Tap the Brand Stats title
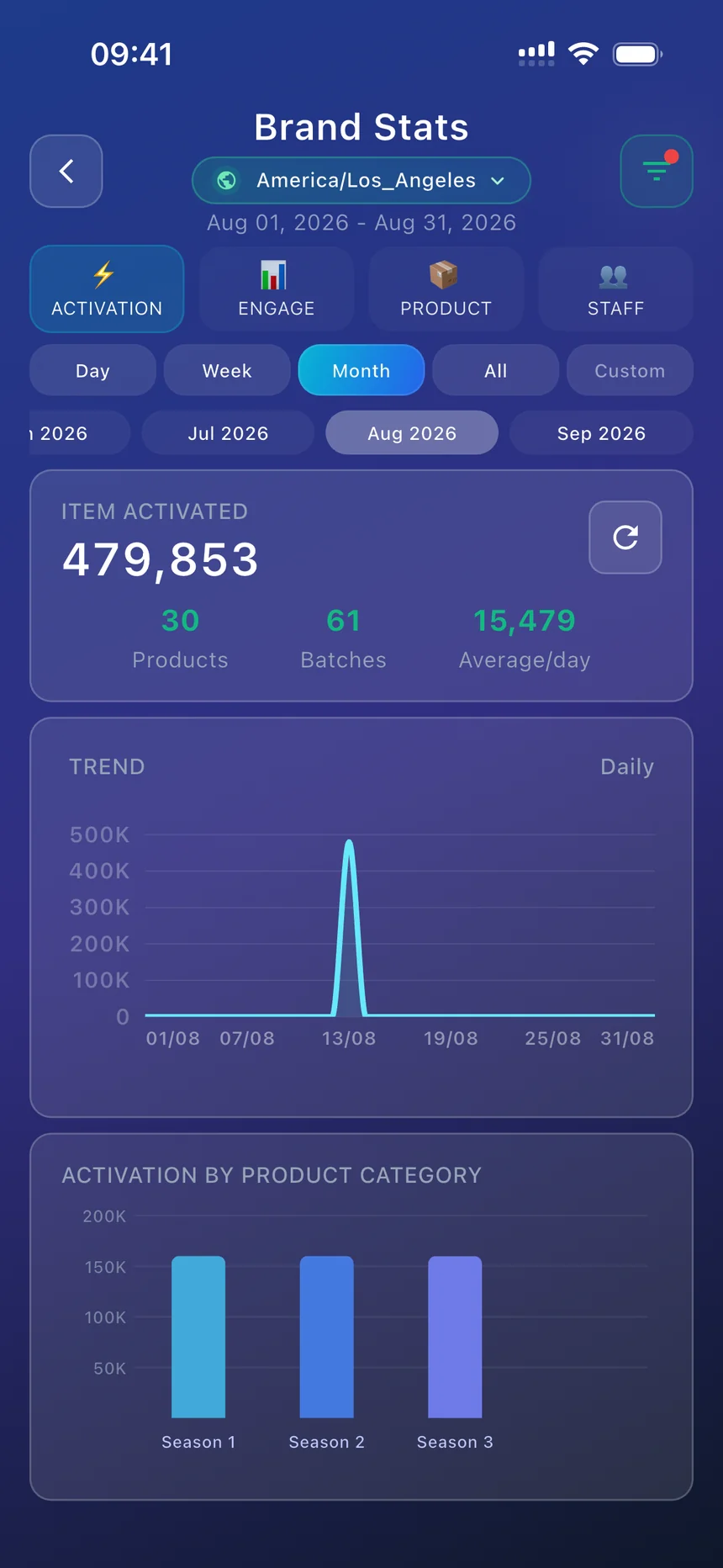 [x=361, y=127]
